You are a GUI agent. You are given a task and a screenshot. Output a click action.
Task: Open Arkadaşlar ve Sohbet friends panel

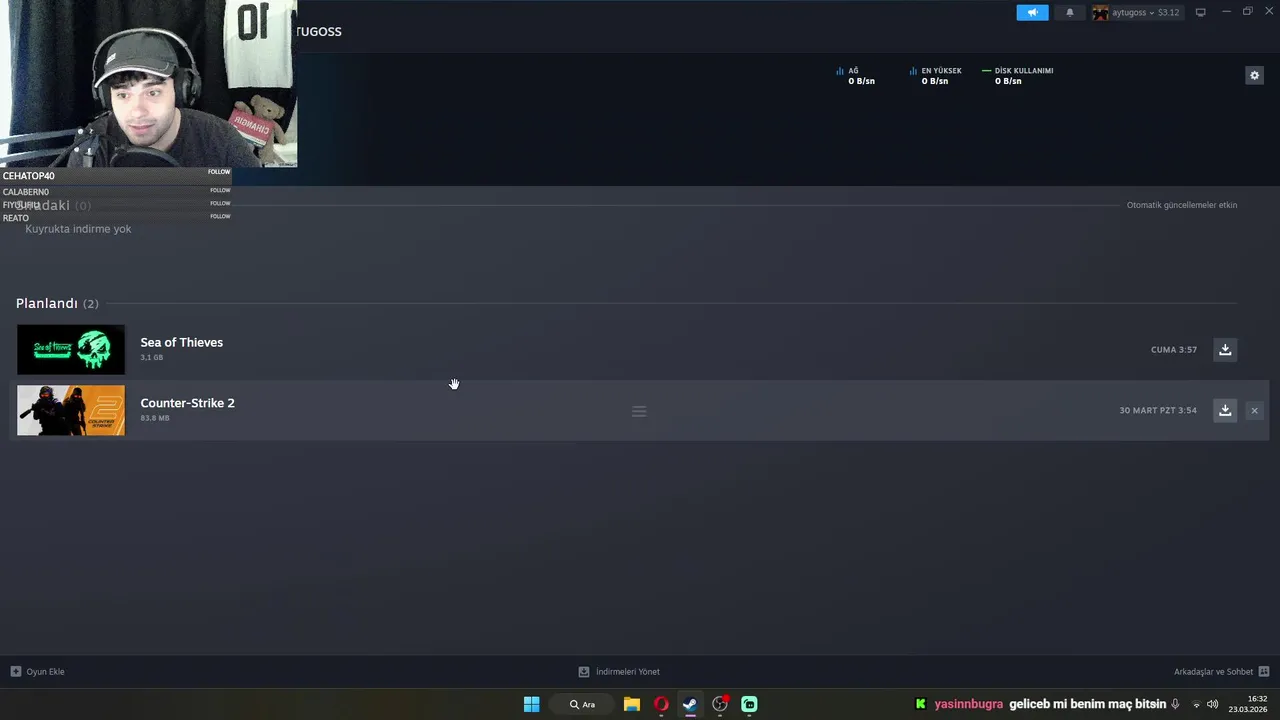point(1222,672)
